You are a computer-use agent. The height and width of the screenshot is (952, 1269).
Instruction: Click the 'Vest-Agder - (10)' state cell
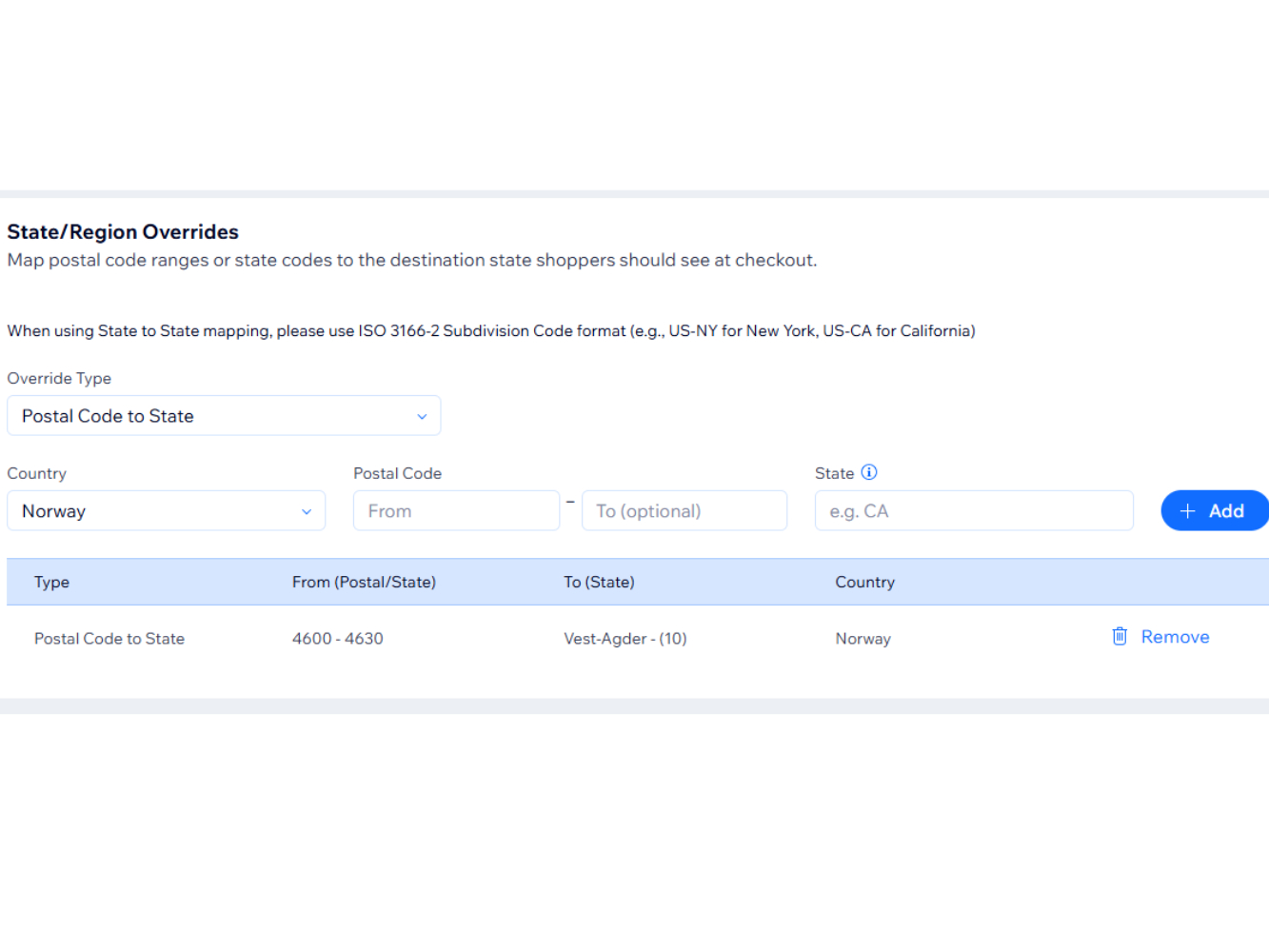[x=625, y=639]
